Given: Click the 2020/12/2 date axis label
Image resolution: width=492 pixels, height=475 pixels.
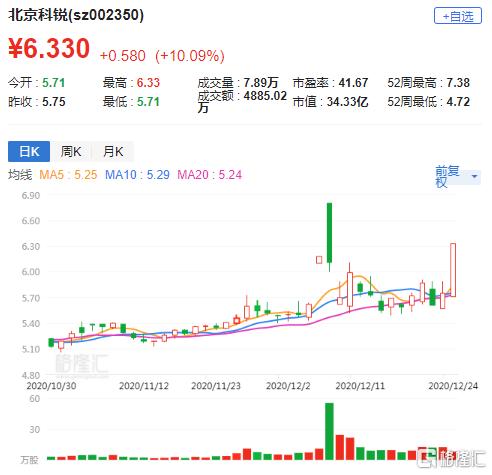Looking at the screenshot, I should pyautogui.click(x=288, y=386).
